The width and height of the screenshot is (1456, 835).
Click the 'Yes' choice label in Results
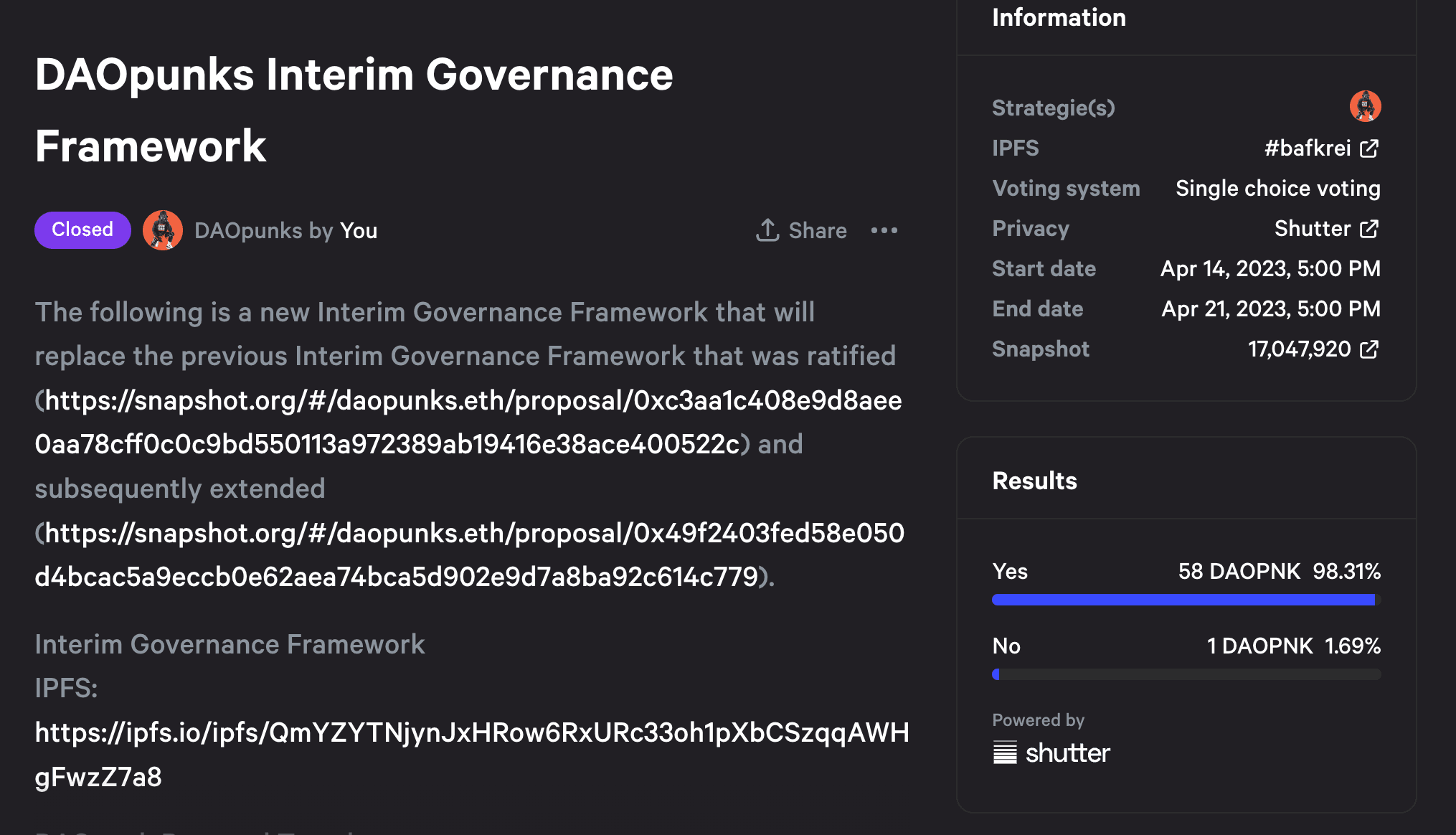(x=1010, y=572)
